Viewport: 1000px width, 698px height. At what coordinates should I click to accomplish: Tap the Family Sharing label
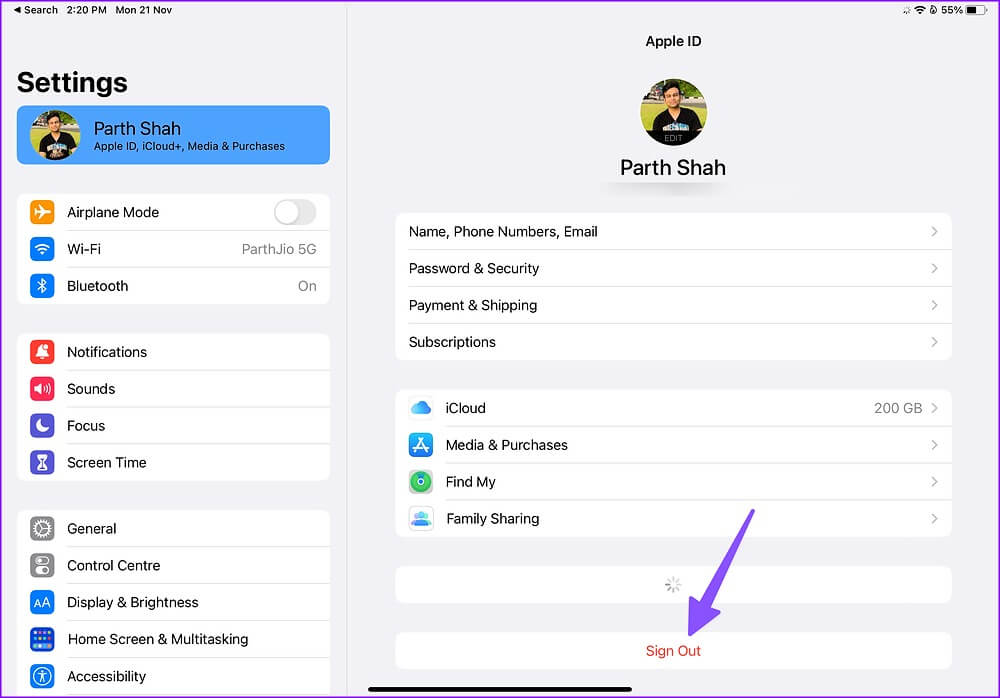(492, 519)
